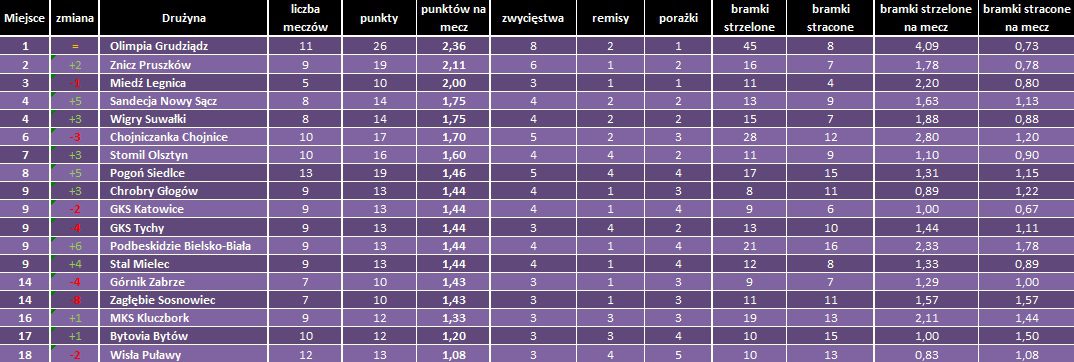
Task: Click the 45 goals scored cell
Action: point(751,47)
